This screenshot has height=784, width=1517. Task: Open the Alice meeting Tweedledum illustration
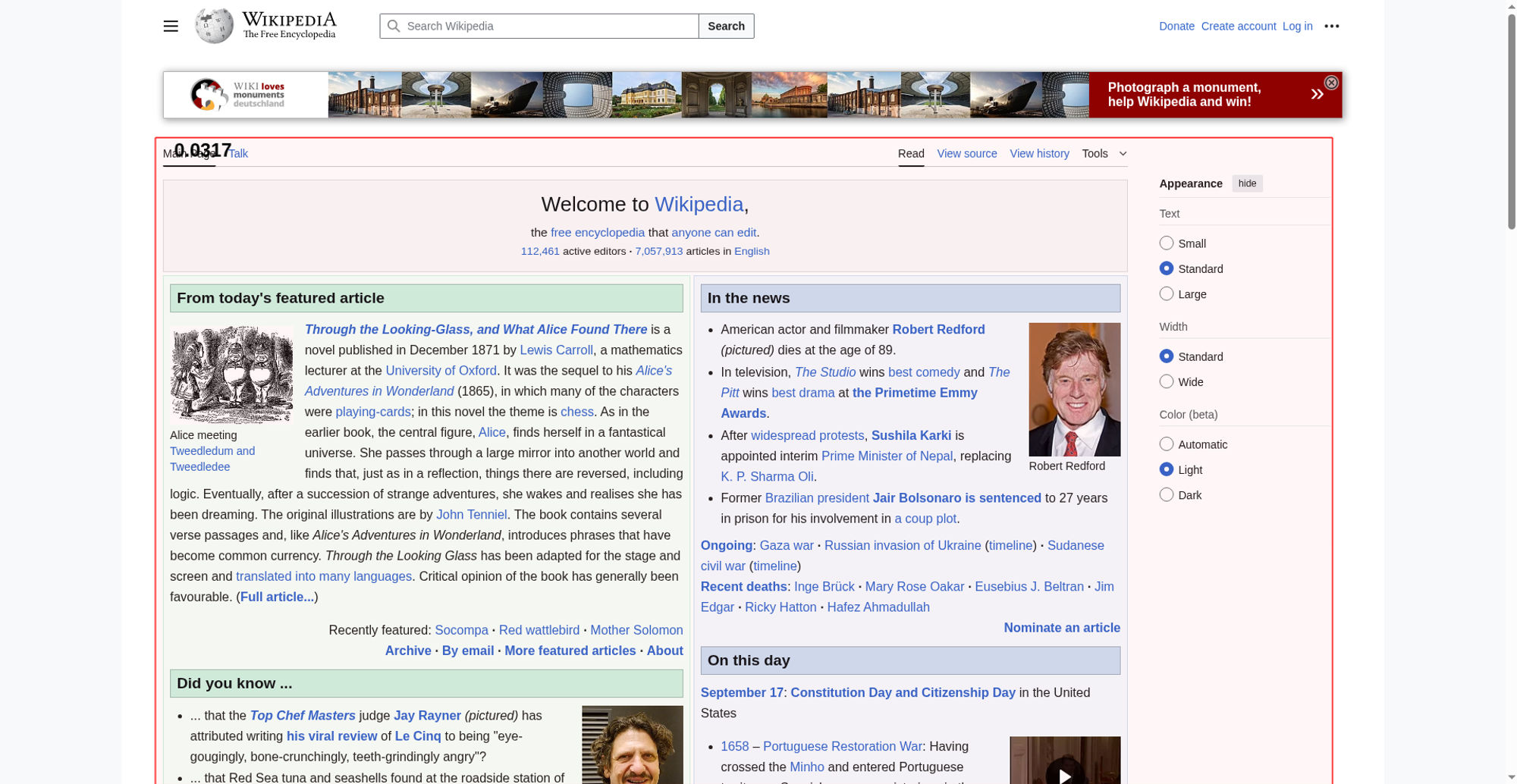tap(231, 375)
